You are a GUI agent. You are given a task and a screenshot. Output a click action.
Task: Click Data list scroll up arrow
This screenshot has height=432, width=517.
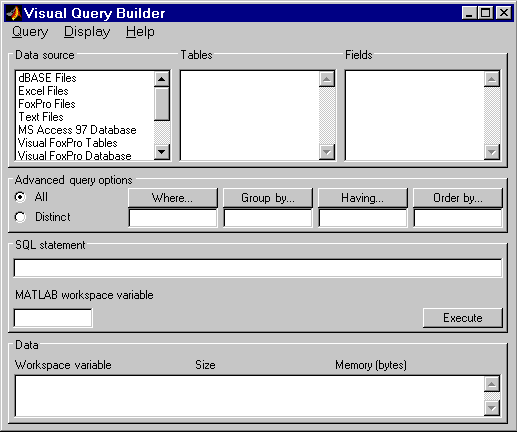pyautogui.click(x=492, y=384)
